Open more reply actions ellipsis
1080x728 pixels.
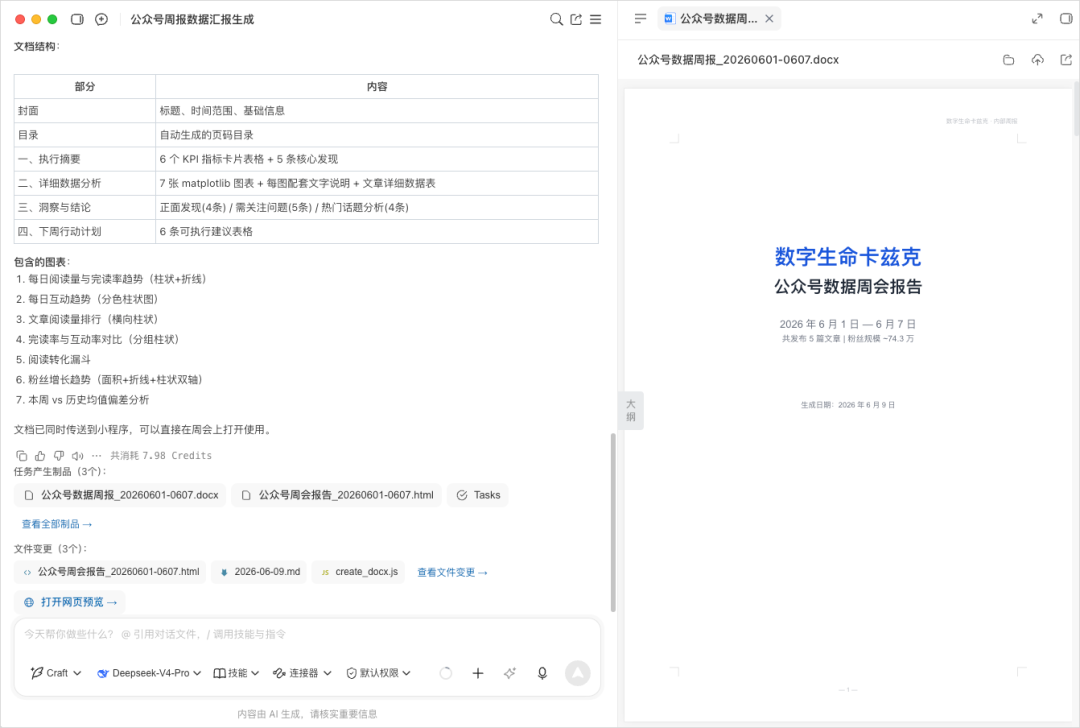96,455
